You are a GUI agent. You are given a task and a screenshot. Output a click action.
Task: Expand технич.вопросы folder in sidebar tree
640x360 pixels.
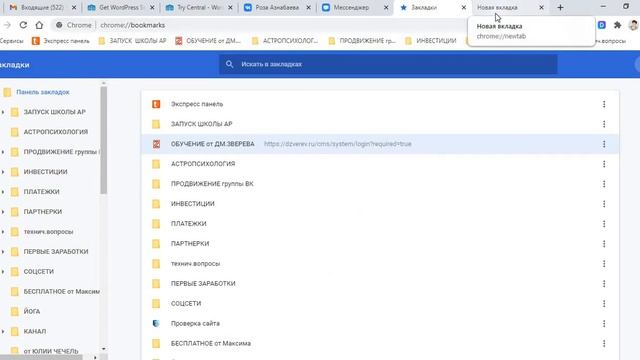point(3,232)
